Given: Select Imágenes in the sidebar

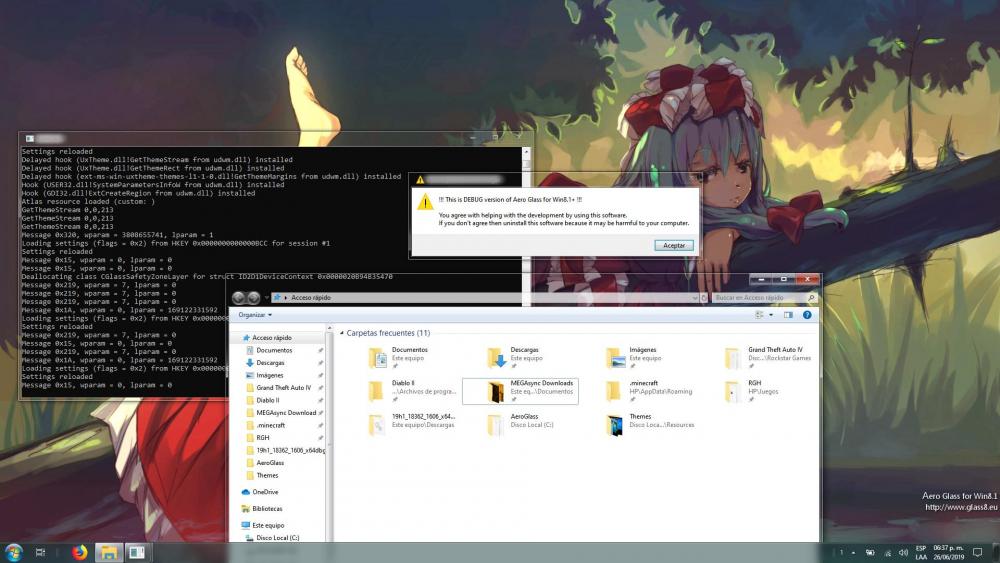Looking at the screenshot, I should pos(270,376).
